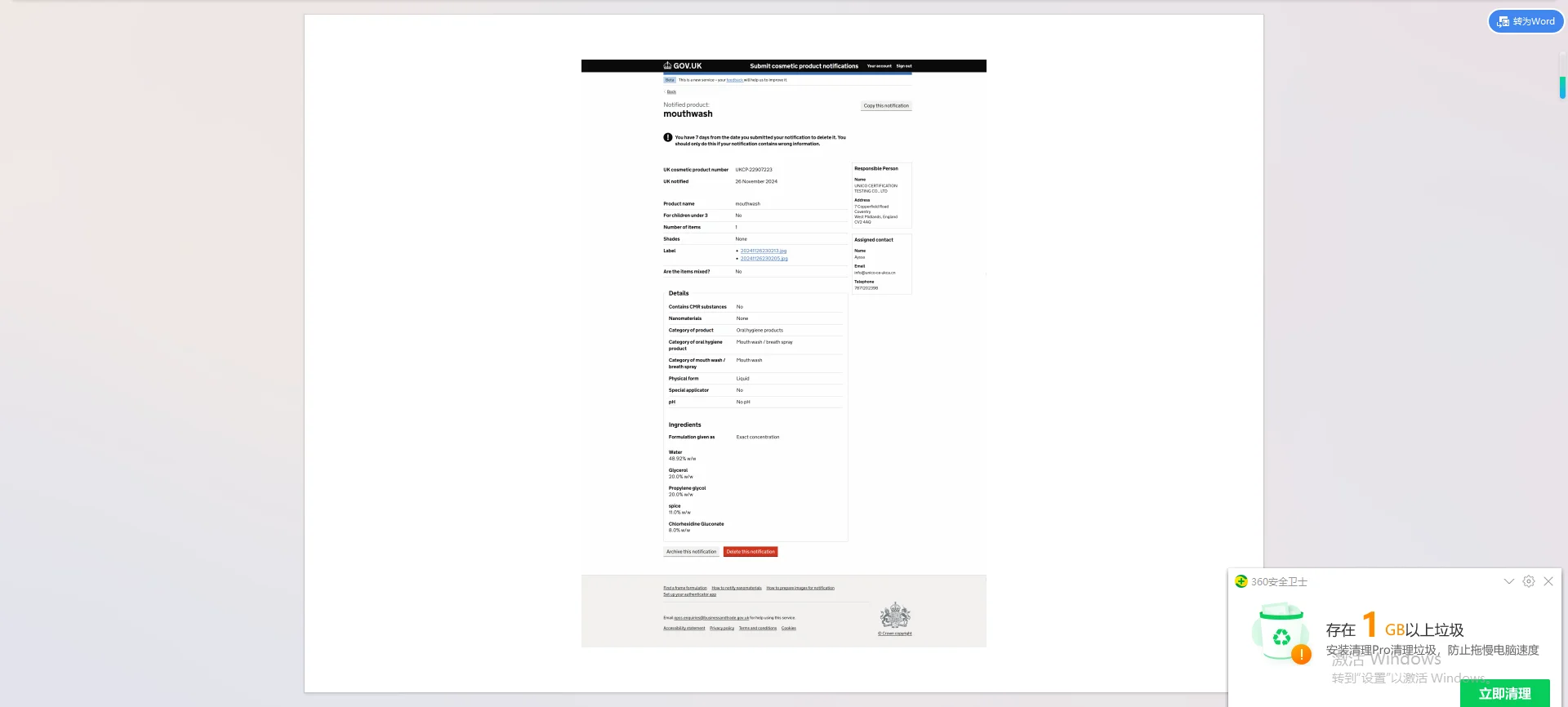
Task: Click the opss enquiries email link
Action: tap(711, 618)
